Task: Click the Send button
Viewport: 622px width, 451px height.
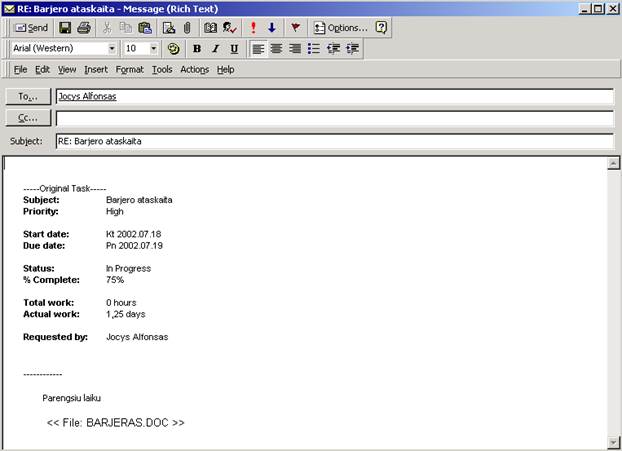Action: (31, 28)
